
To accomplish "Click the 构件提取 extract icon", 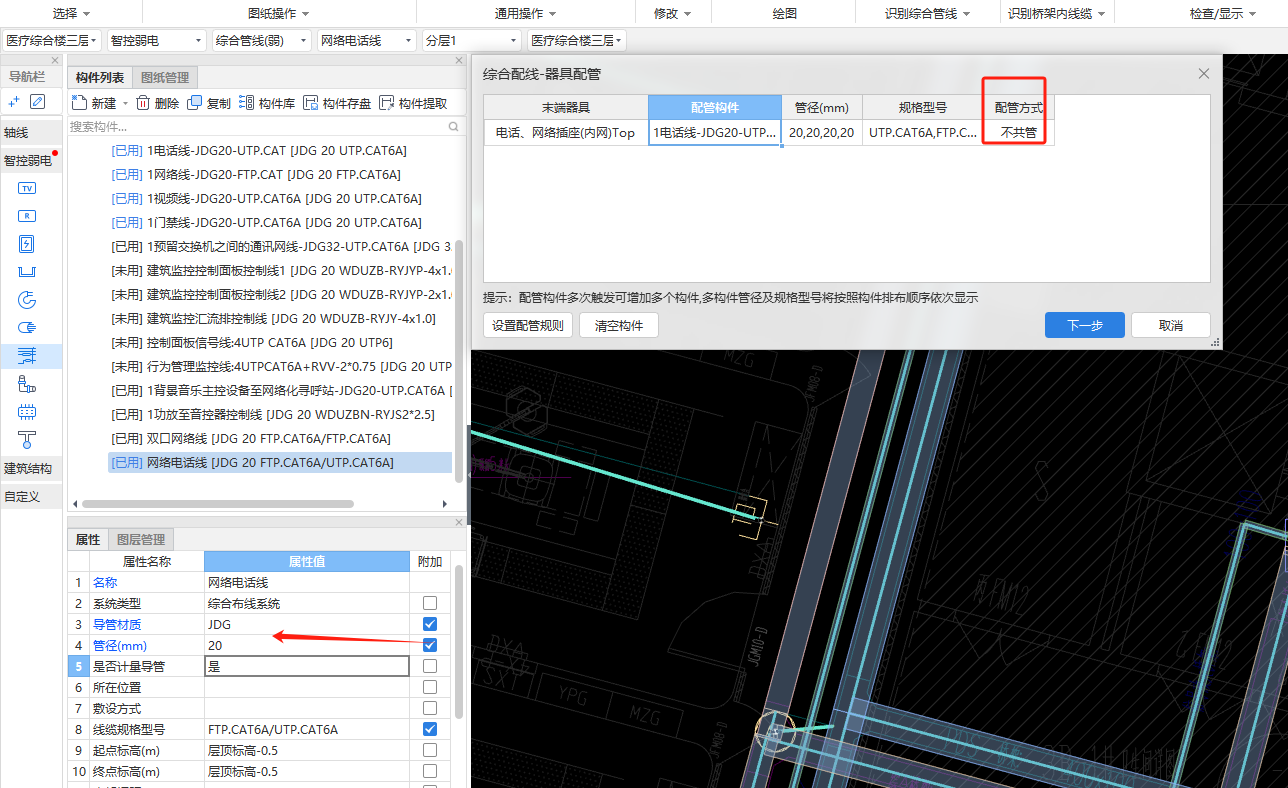I will [386, 103].
